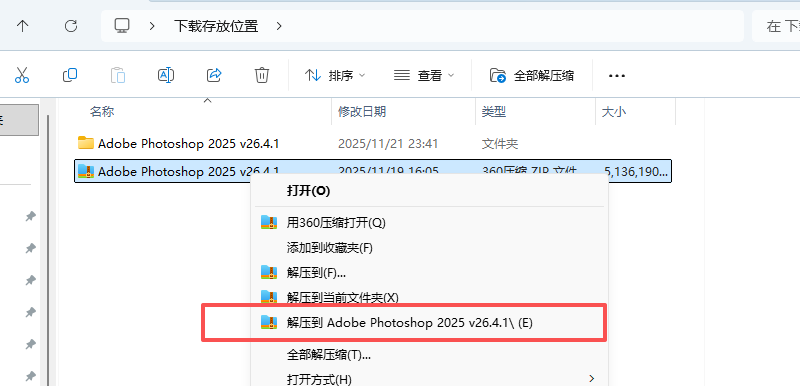Choose 解压到当前文件夹(X) menu entry
Screen dimensions: 800x386
(429, 297)
